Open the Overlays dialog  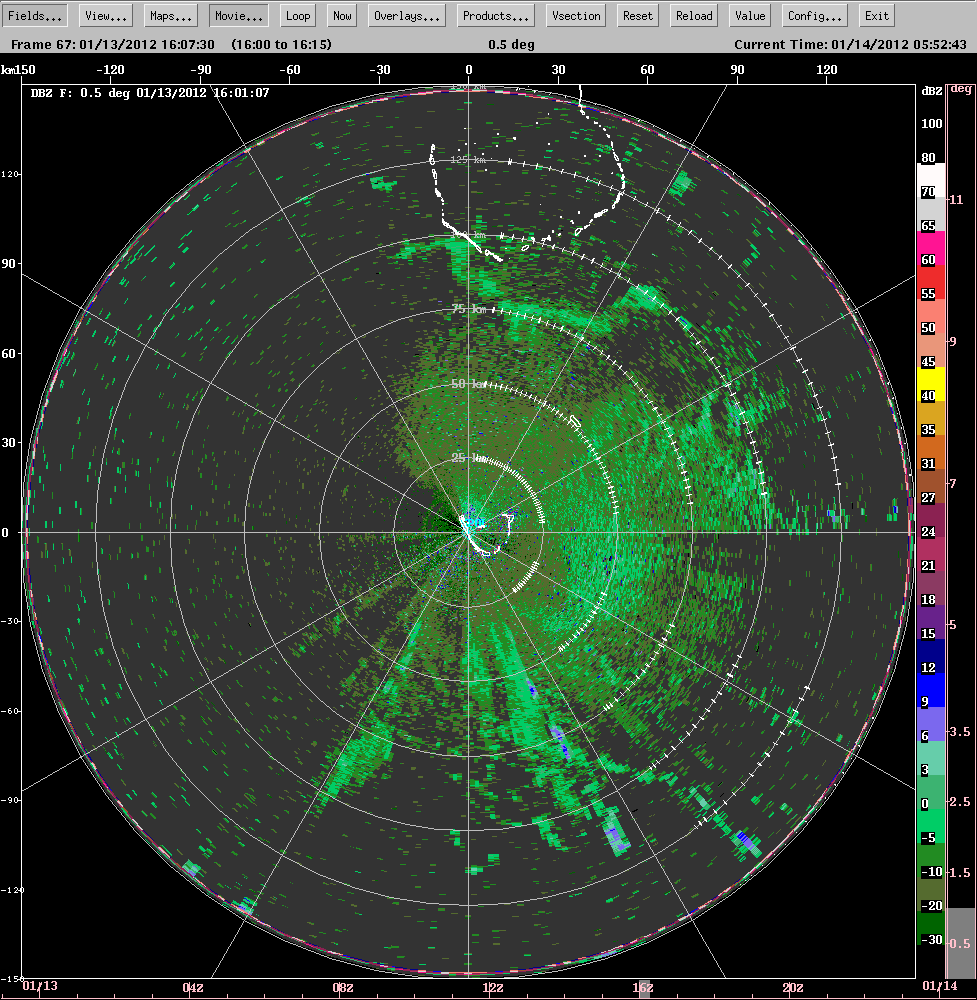click(x=406, y=15)
